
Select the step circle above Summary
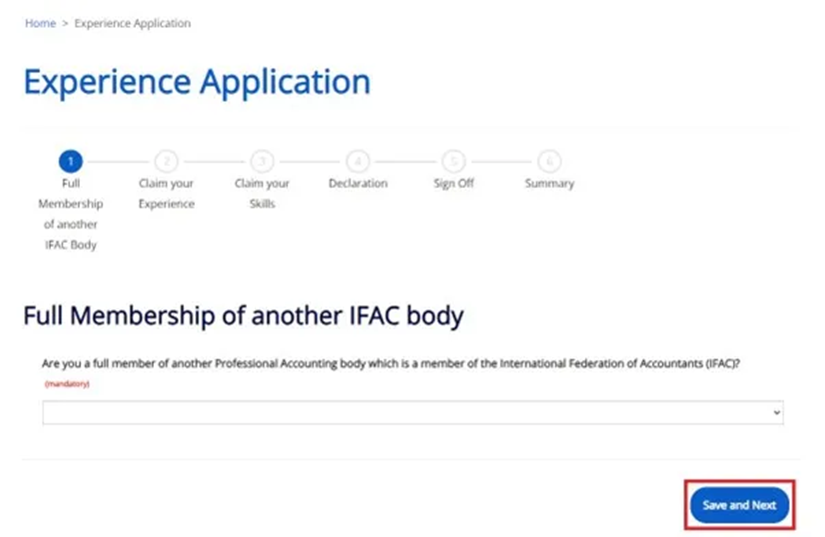[549, 160]
